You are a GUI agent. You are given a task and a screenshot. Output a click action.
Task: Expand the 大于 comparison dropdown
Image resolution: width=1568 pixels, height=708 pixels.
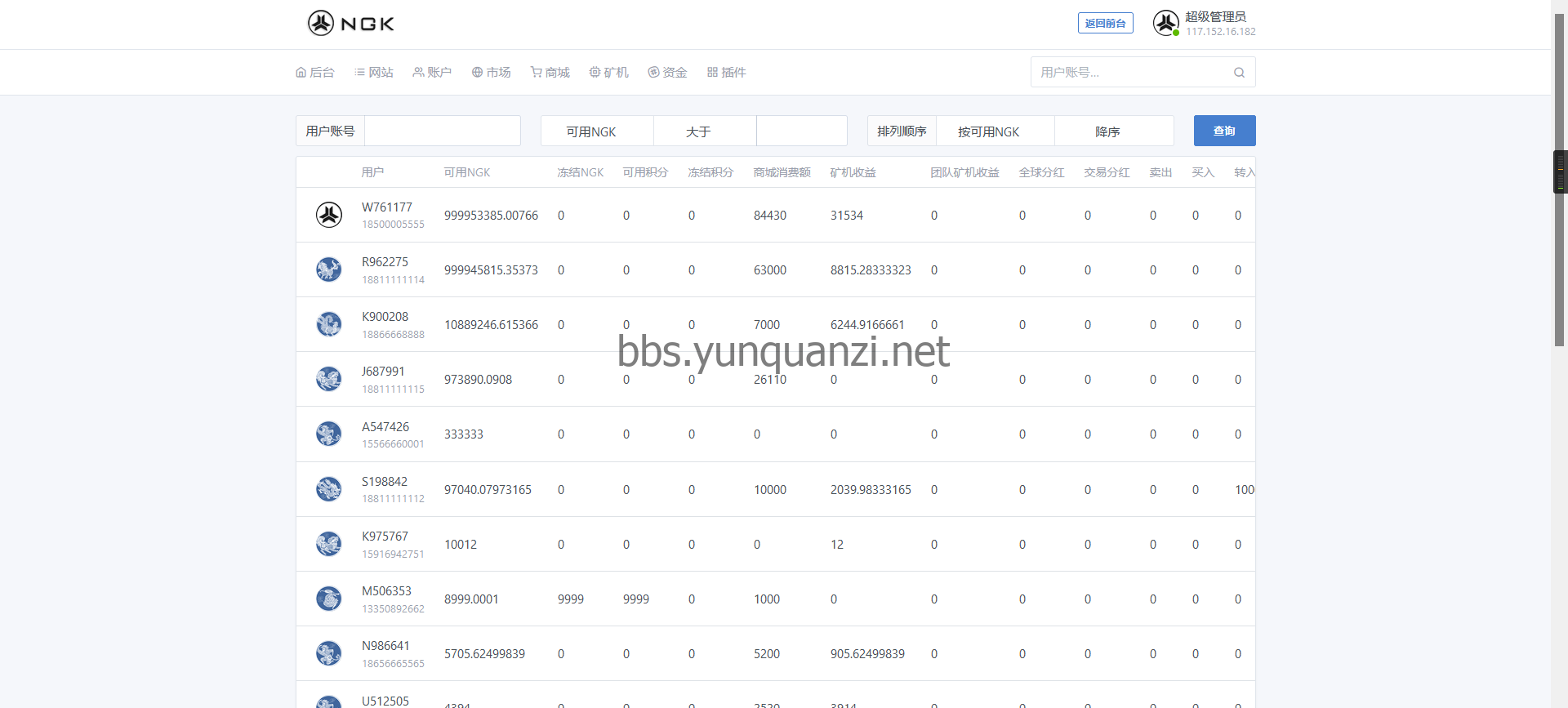tap(705, 131)
